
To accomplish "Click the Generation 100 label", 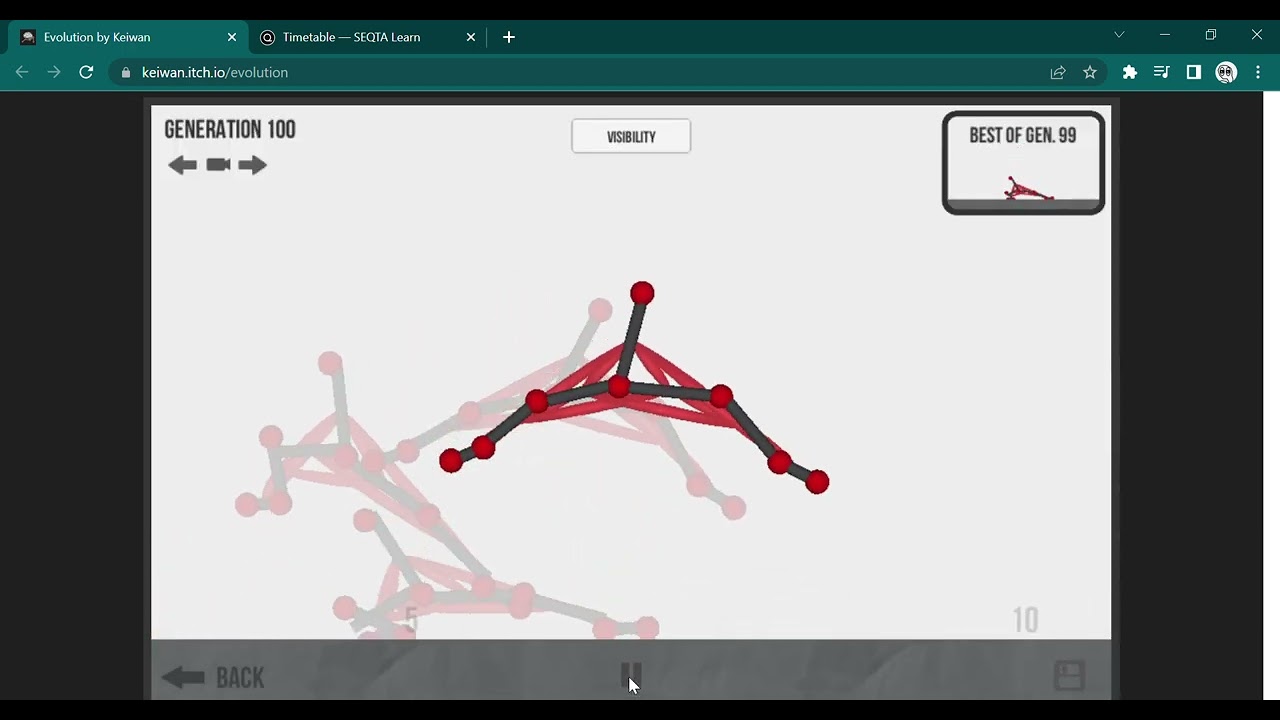I will tap(230, 130).
